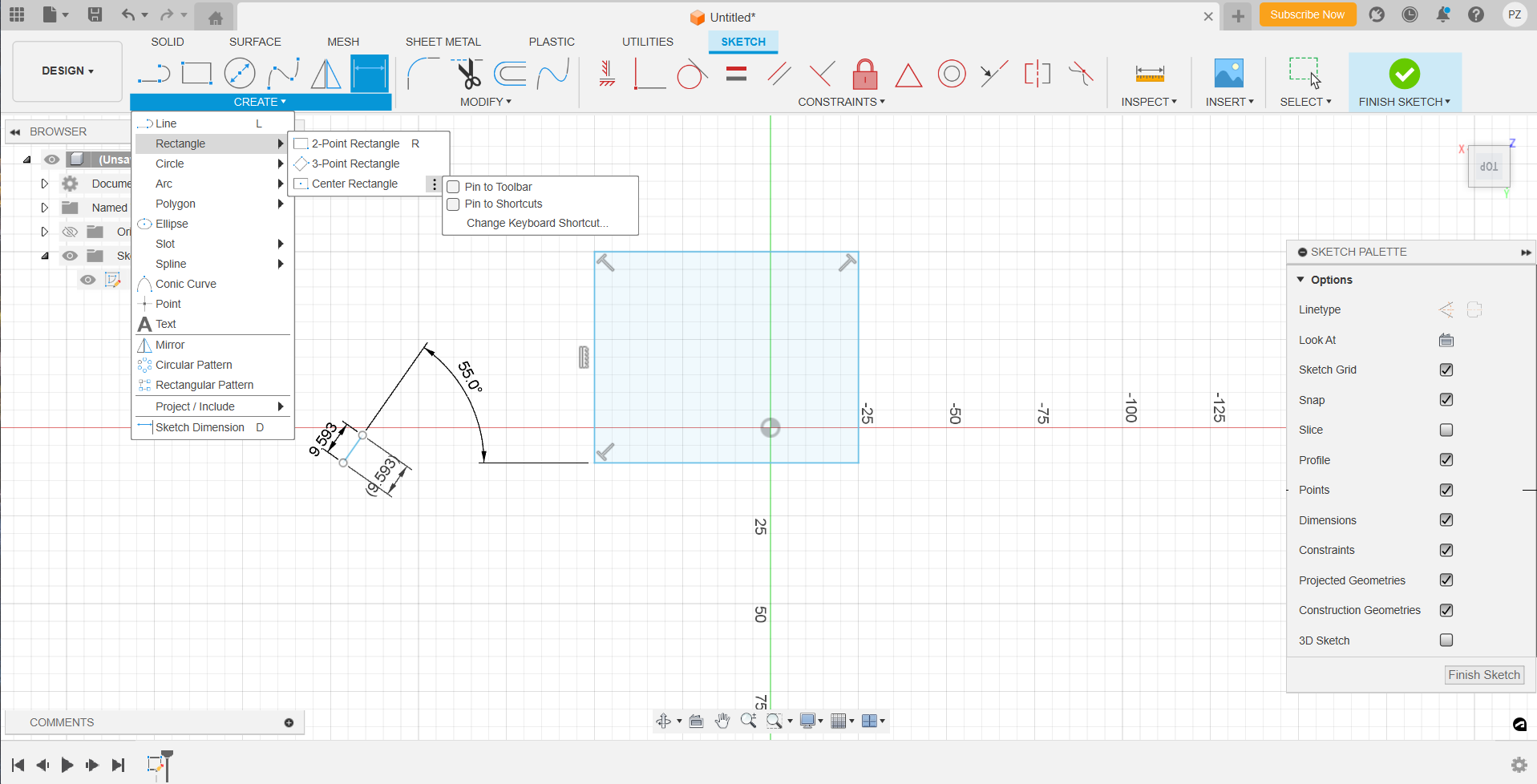Image resolution: width=1537 pixels, height=784 pixels.
Task: Choose 3-Point Rectangle from submenu
Action: pyautogui.click(x=355, y=164)
